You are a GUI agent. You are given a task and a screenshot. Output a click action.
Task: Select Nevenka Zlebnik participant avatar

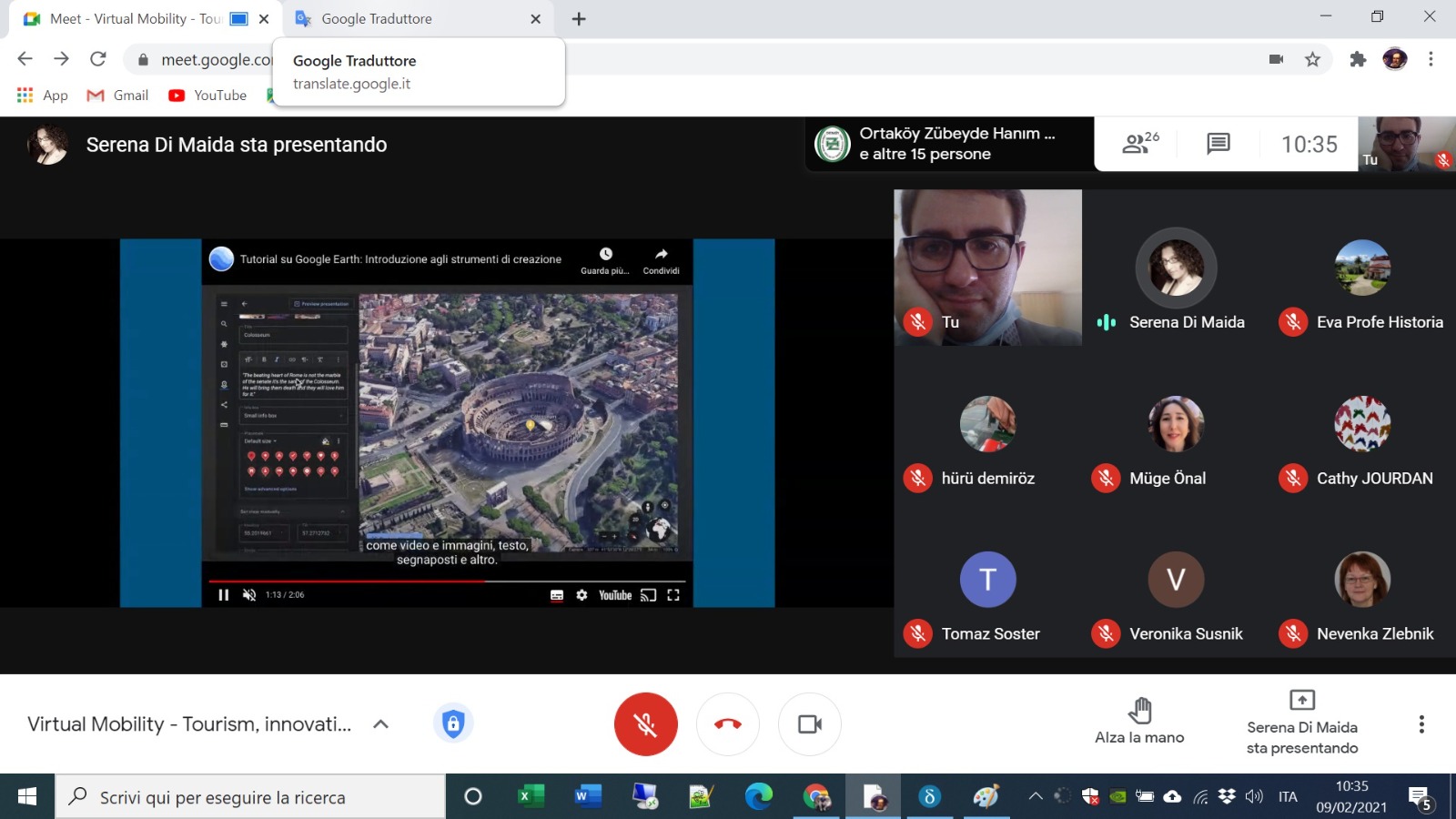(1362, 580)
